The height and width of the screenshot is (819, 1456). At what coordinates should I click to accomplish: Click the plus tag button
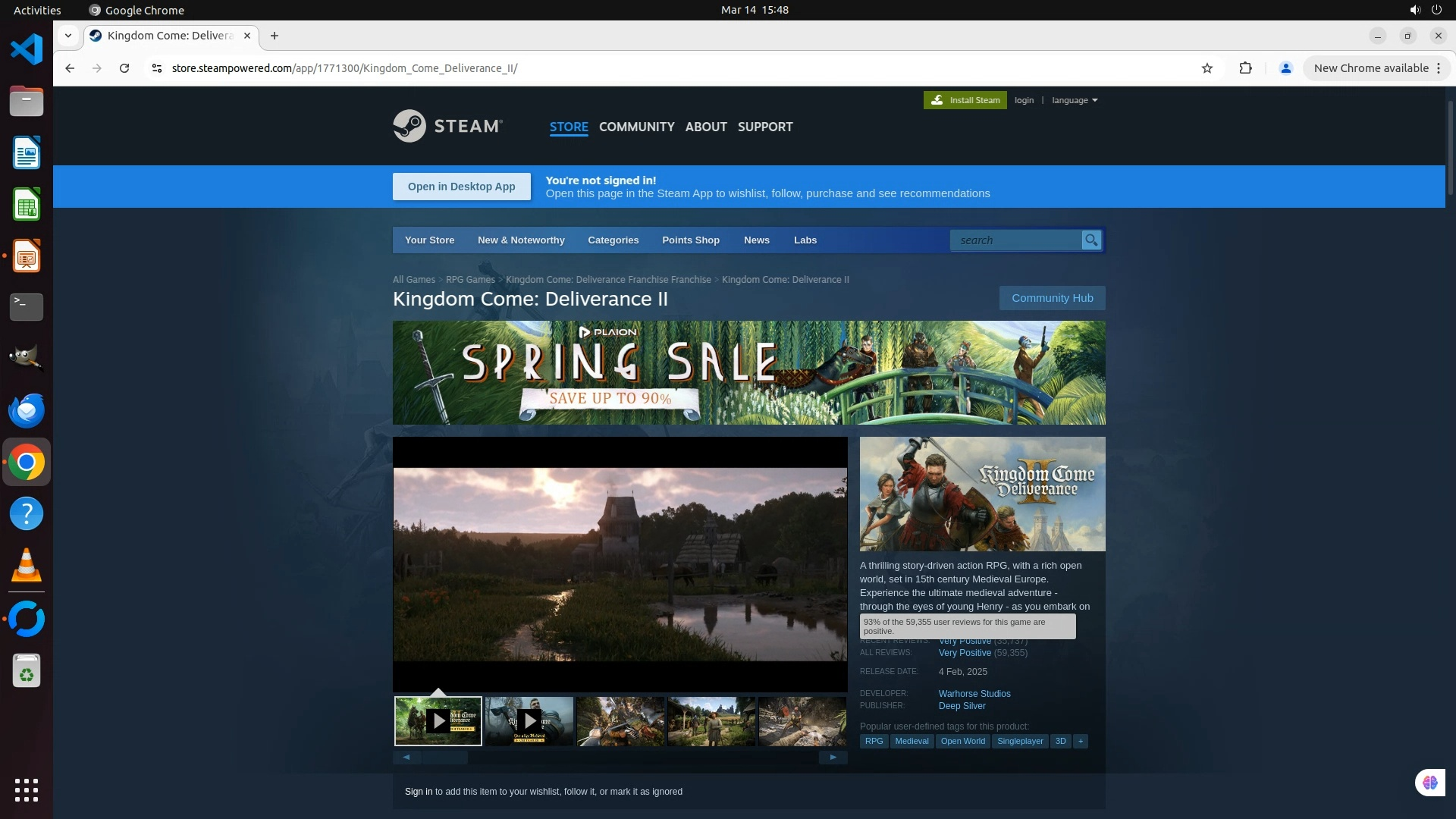click(1080, 741)
